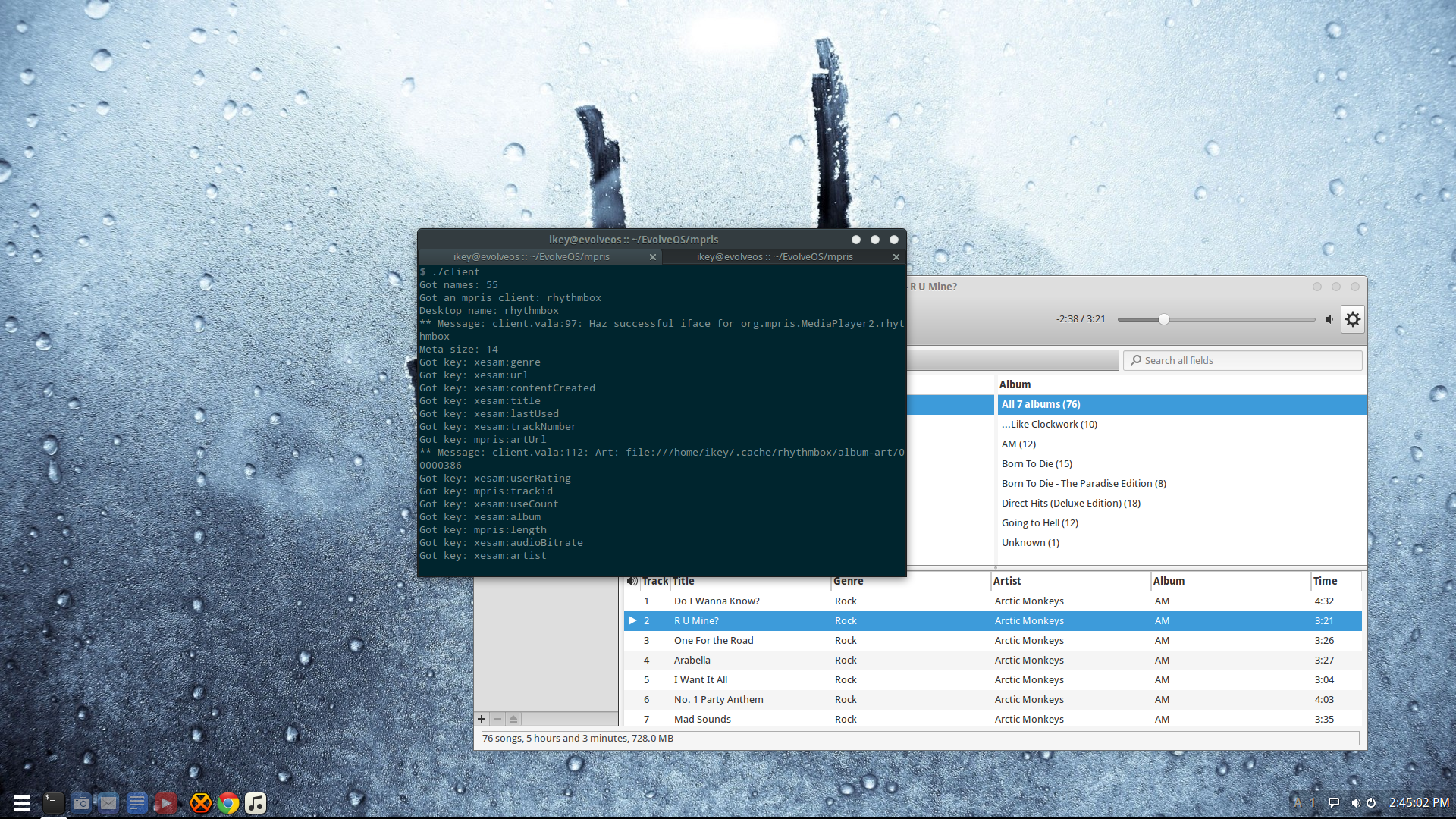The width and height of the screenshot is (1456, 819).
Task: Click the playing-status speaker column header
Action: (632, 581)
